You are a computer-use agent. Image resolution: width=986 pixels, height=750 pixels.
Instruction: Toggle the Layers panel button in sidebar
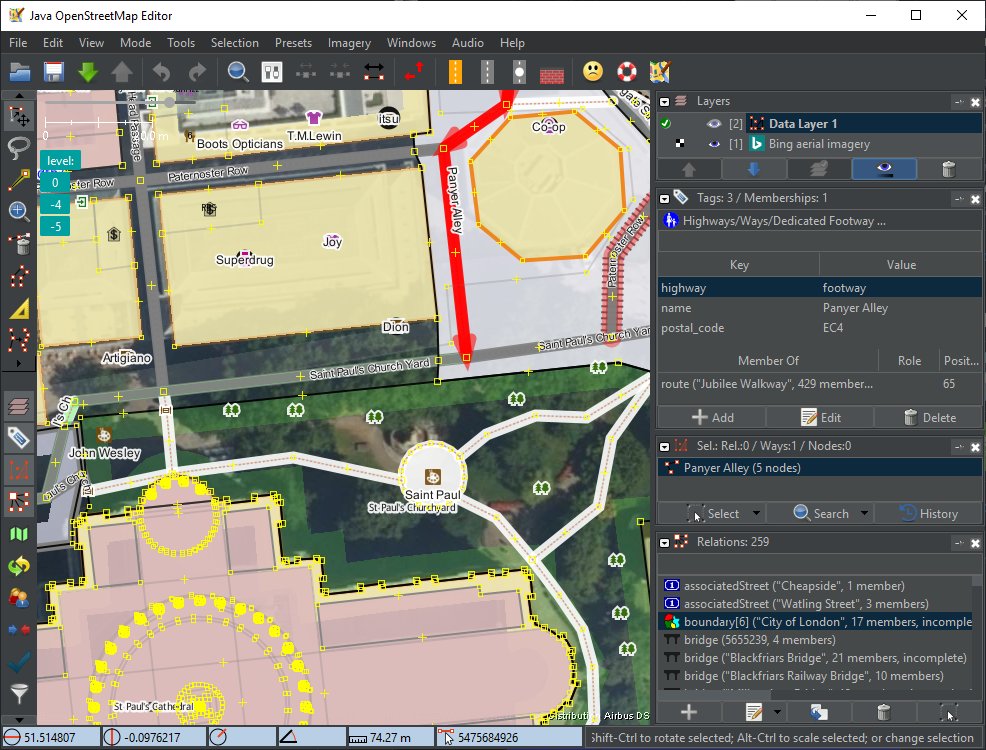(19, 406)
